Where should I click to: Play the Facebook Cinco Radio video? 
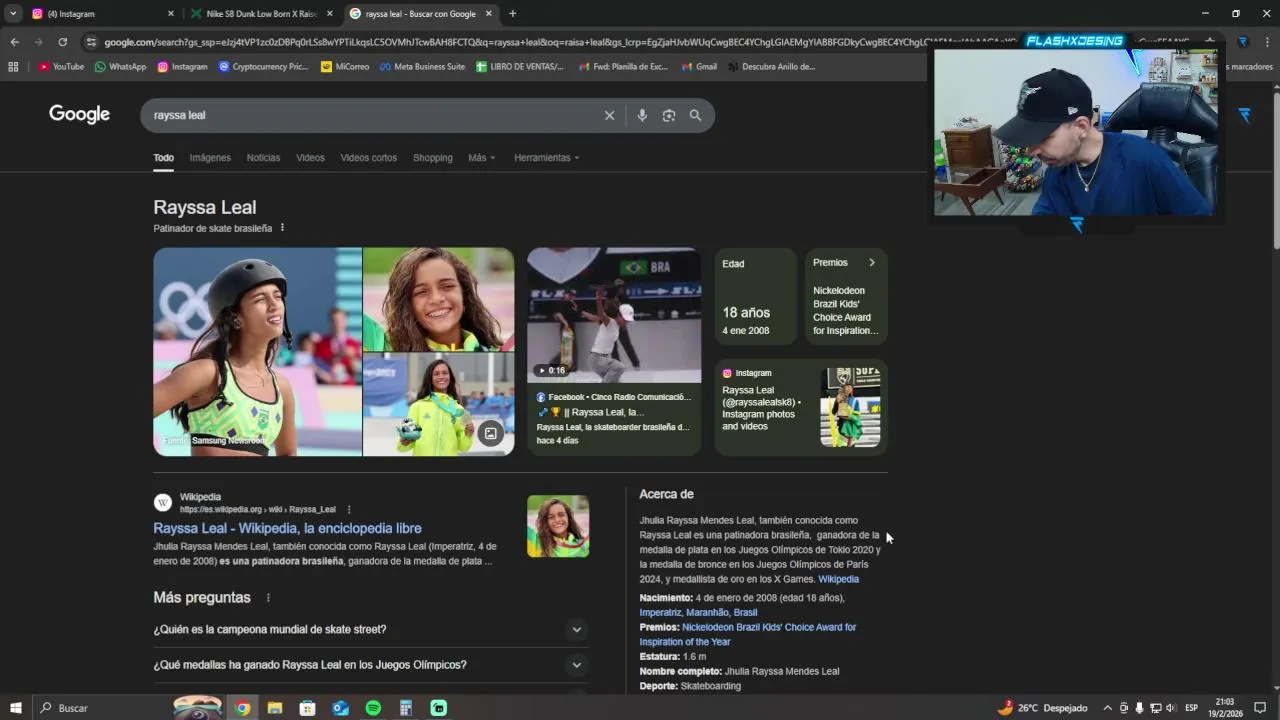click(614, 316)
